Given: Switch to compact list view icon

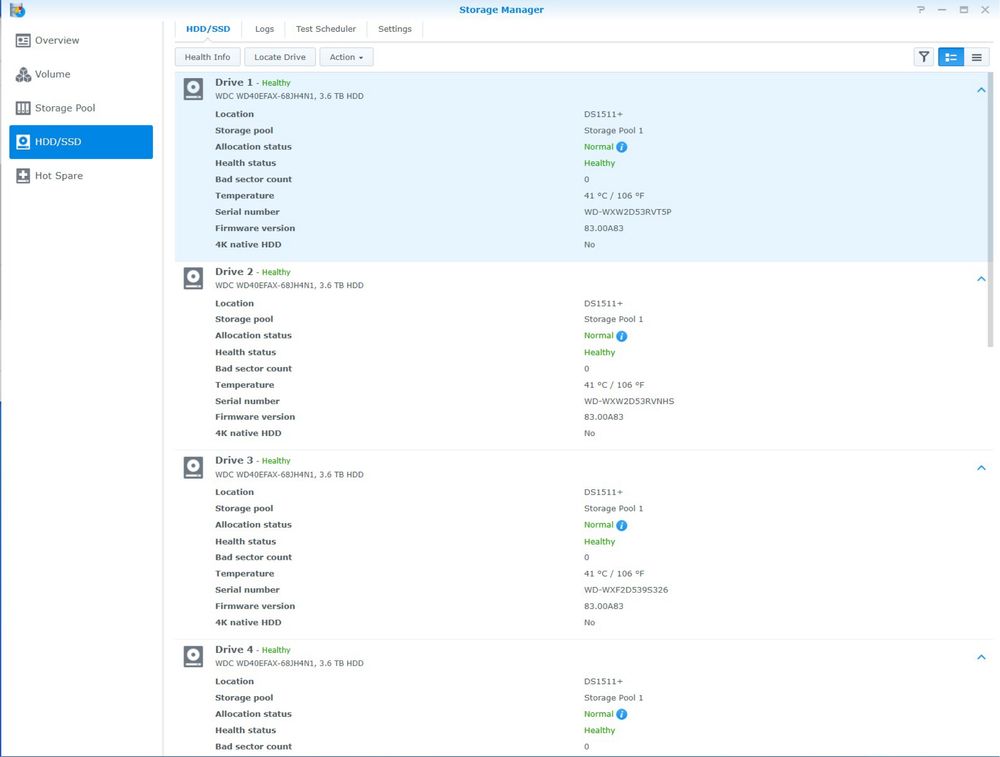Looking at the screenshot, I should pos(976,57).
